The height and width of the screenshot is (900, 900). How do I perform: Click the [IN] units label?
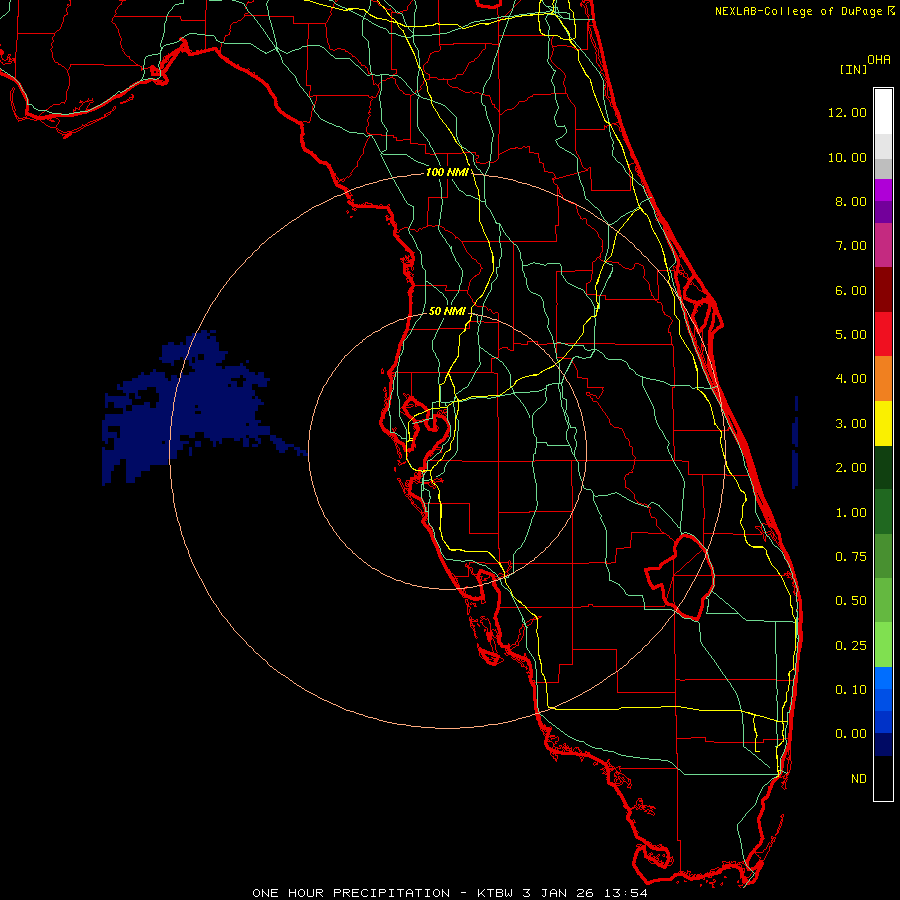point(853,69)
